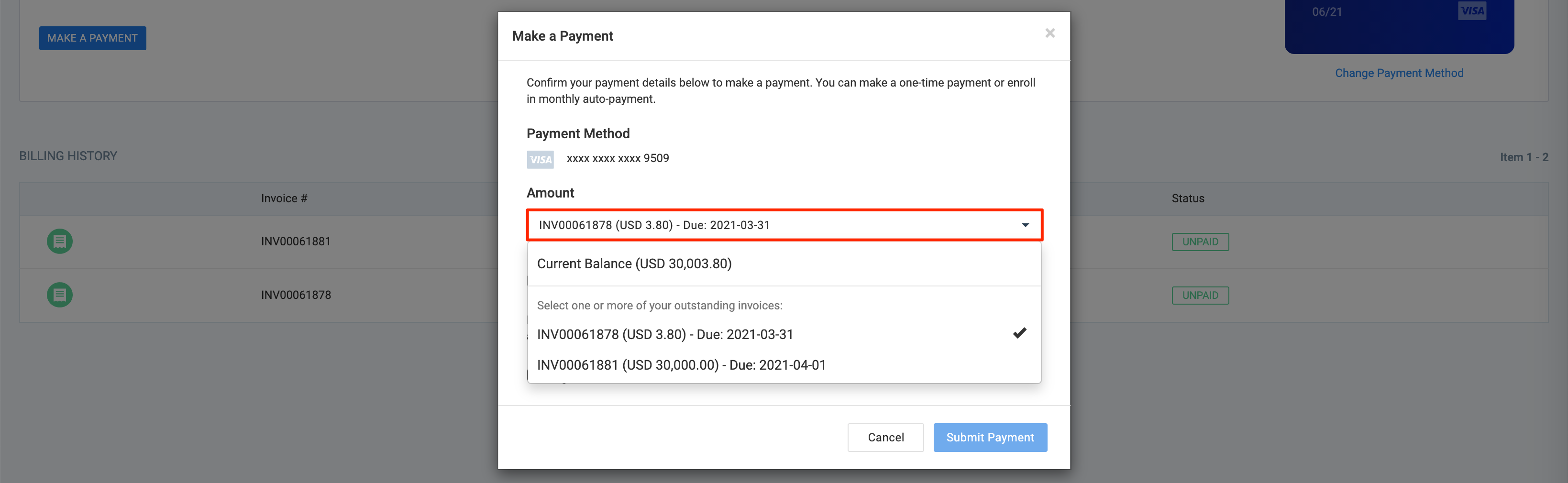Click the Visa logo on blue card
The height and width of the screenshot is (483, 1568).
[x=1472, y=11]
